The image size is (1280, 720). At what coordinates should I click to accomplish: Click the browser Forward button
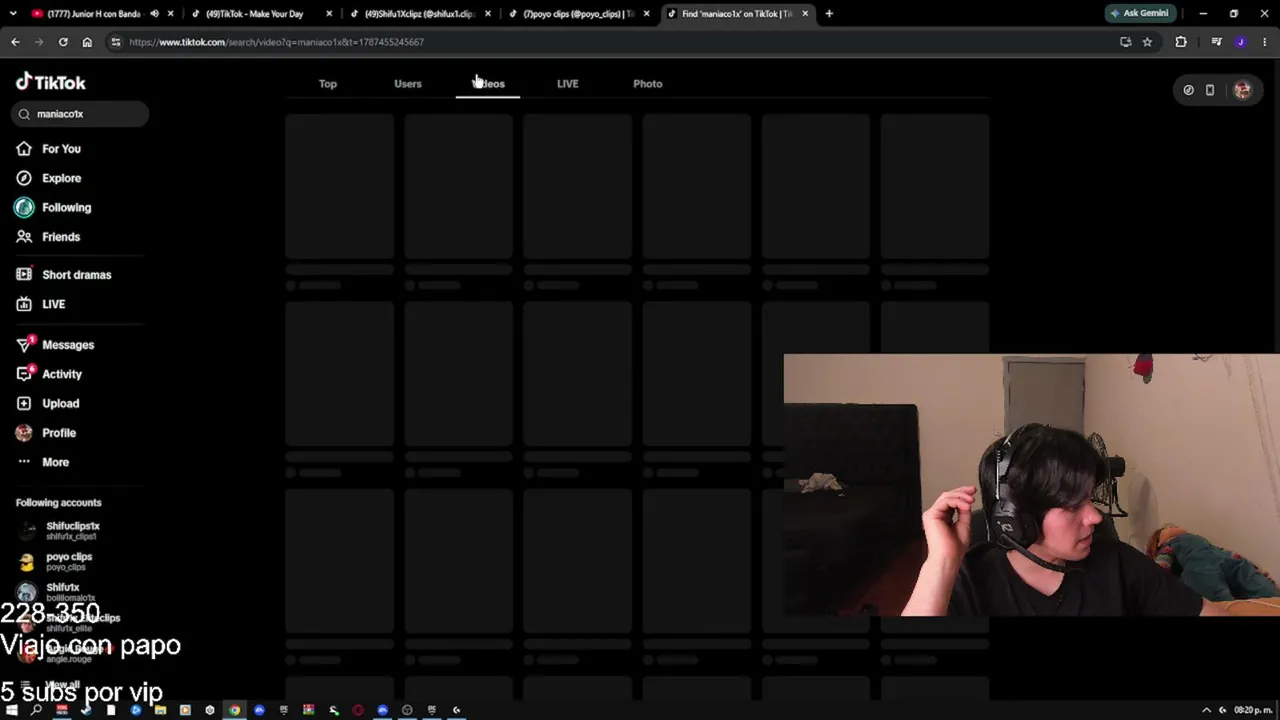tap(39, 42)
